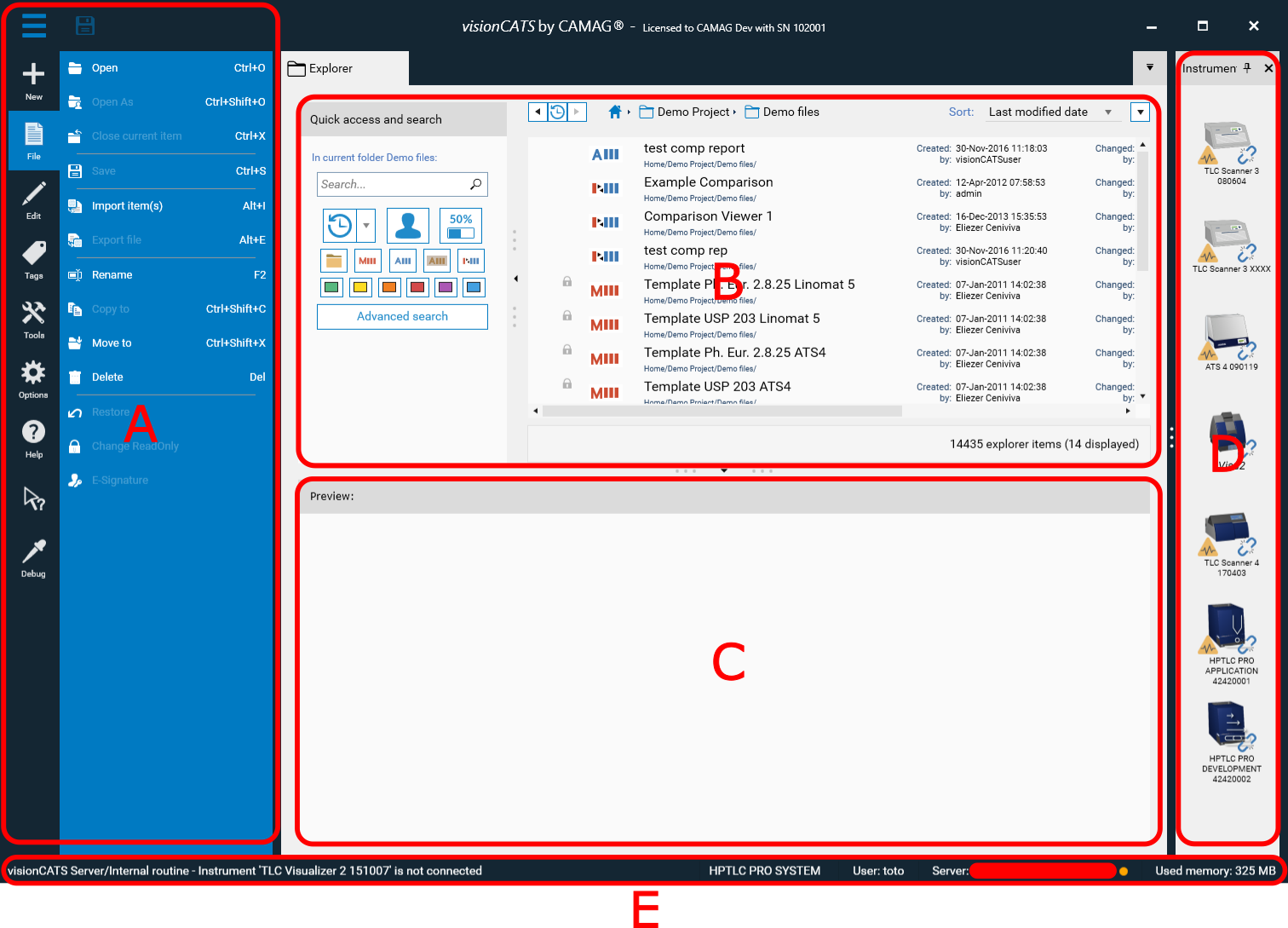Click the search magnifier icon

[x=475, y=184]
